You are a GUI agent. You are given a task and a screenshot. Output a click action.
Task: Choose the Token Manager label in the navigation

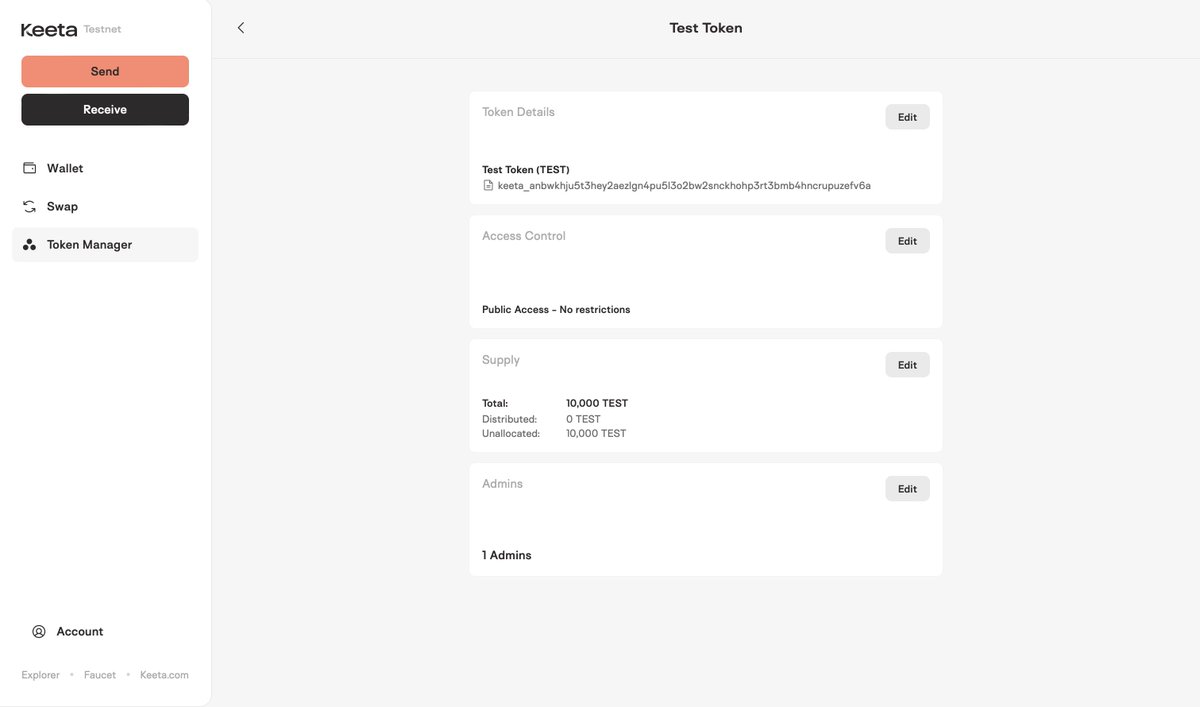click(x=89, y=245)
